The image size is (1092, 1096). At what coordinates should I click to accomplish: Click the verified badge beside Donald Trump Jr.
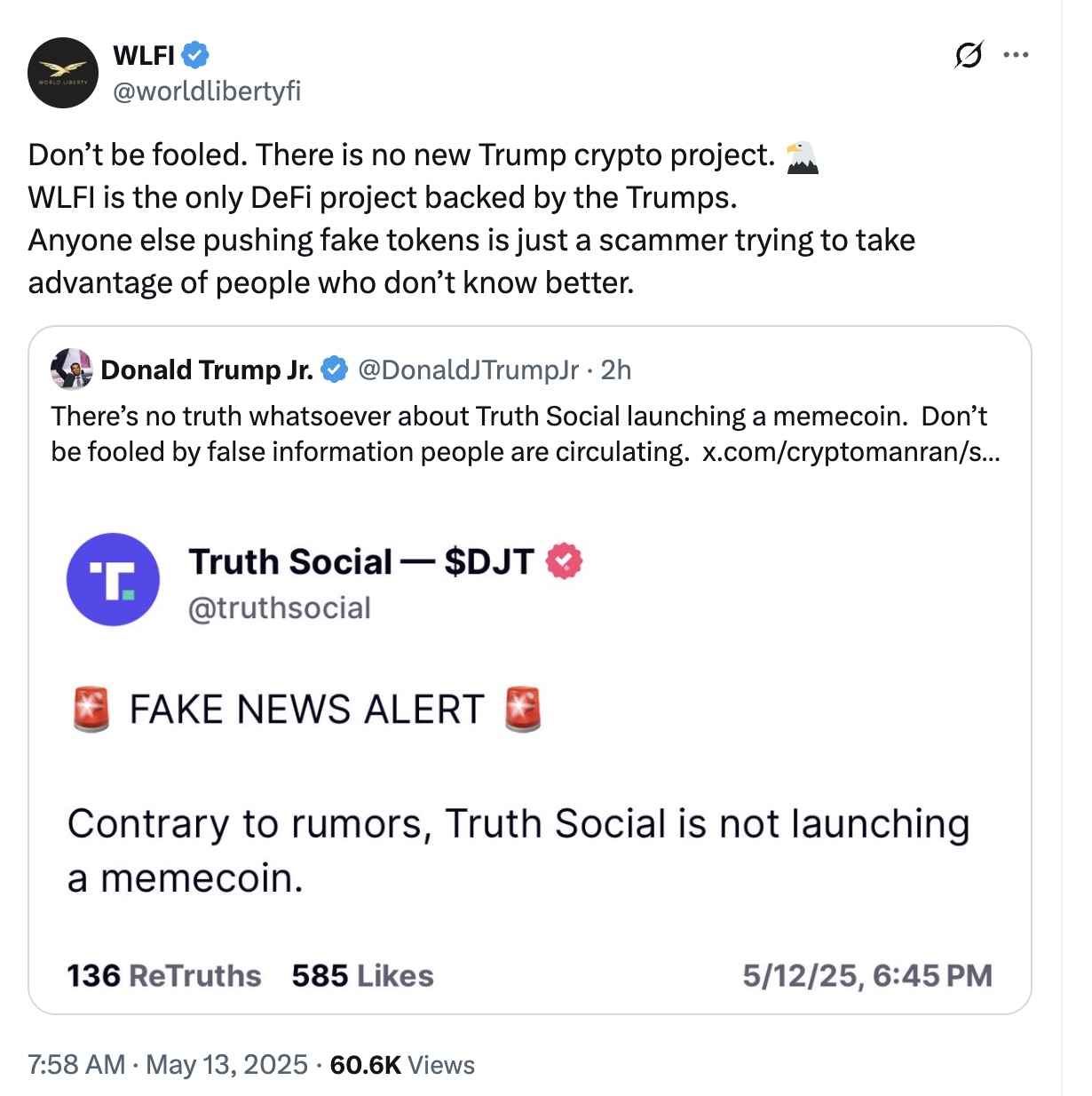click(x=335, y=369)
